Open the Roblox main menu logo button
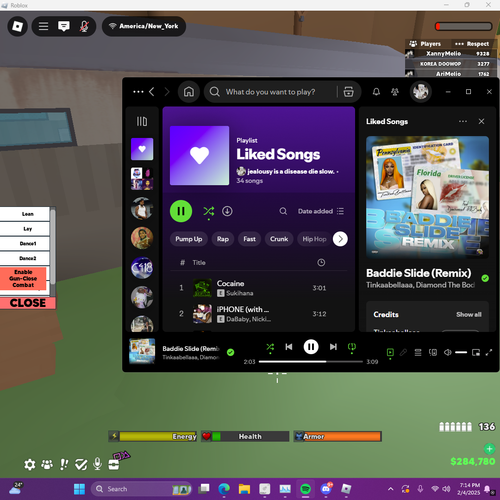 tap(17, 26)
